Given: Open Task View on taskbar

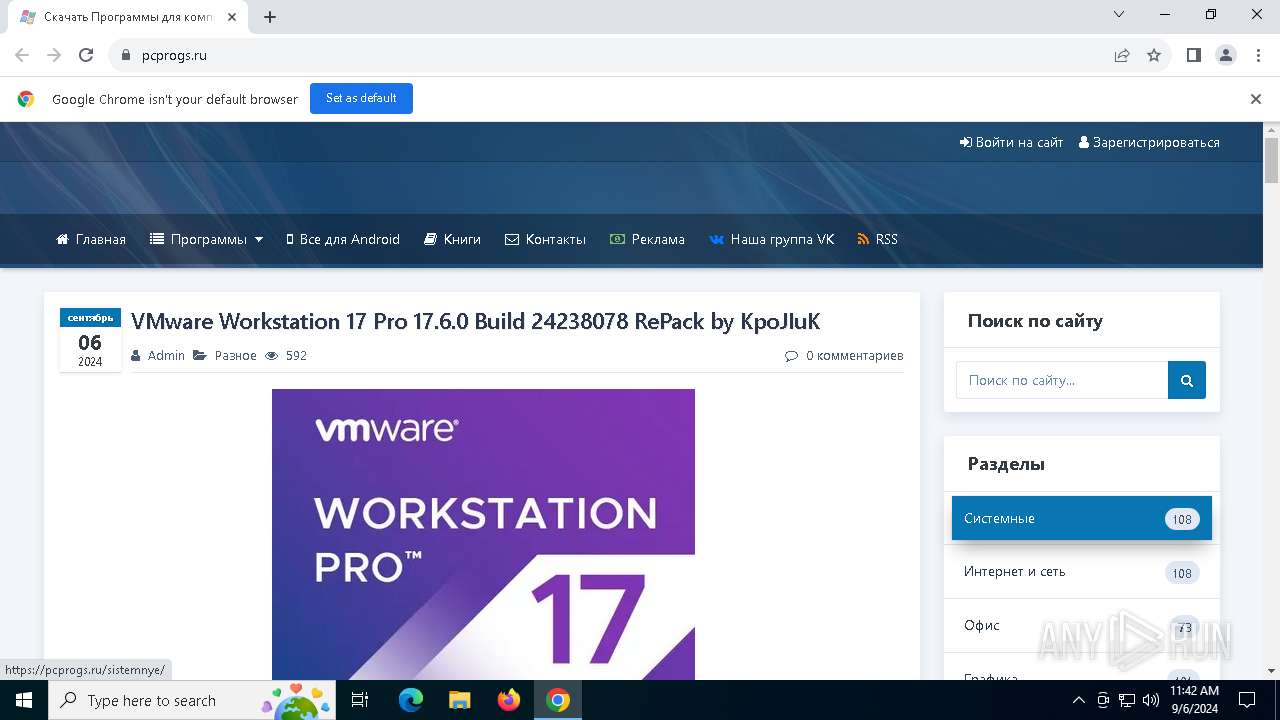Looking at the screenshot, I should coord(360,700).
